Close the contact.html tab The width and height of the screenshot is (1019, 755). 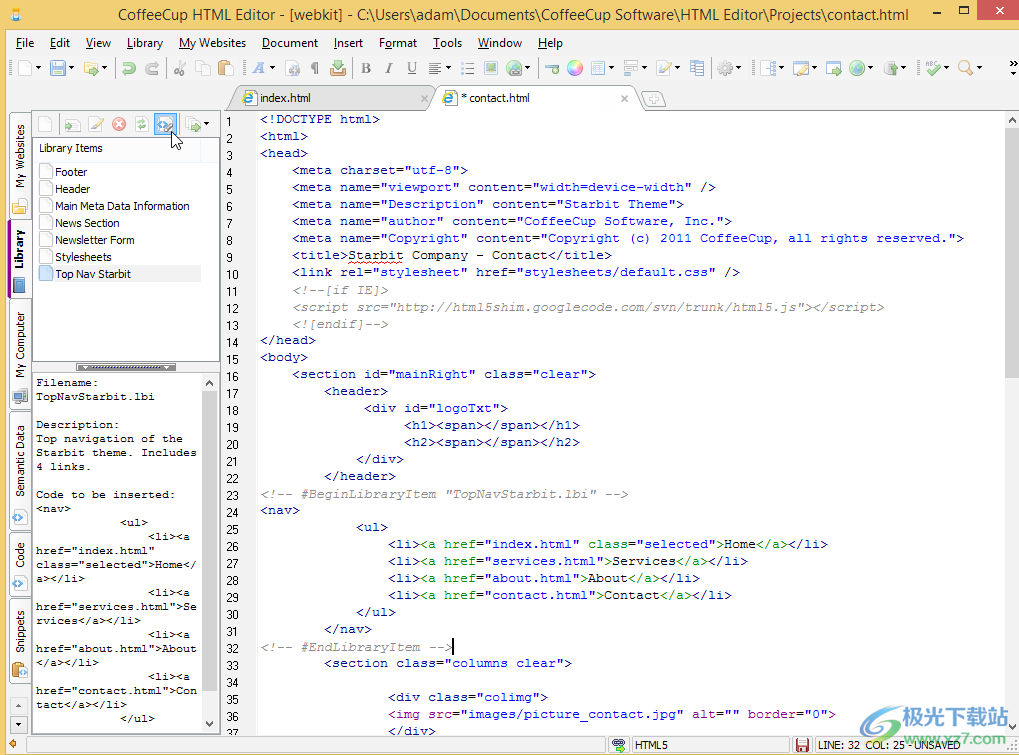coord(624,99)
